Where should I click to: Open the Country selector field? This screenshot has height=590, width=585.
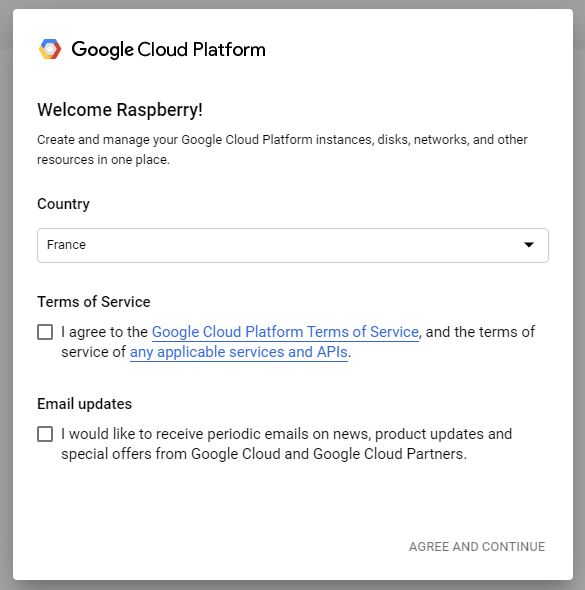click(293, 245)
